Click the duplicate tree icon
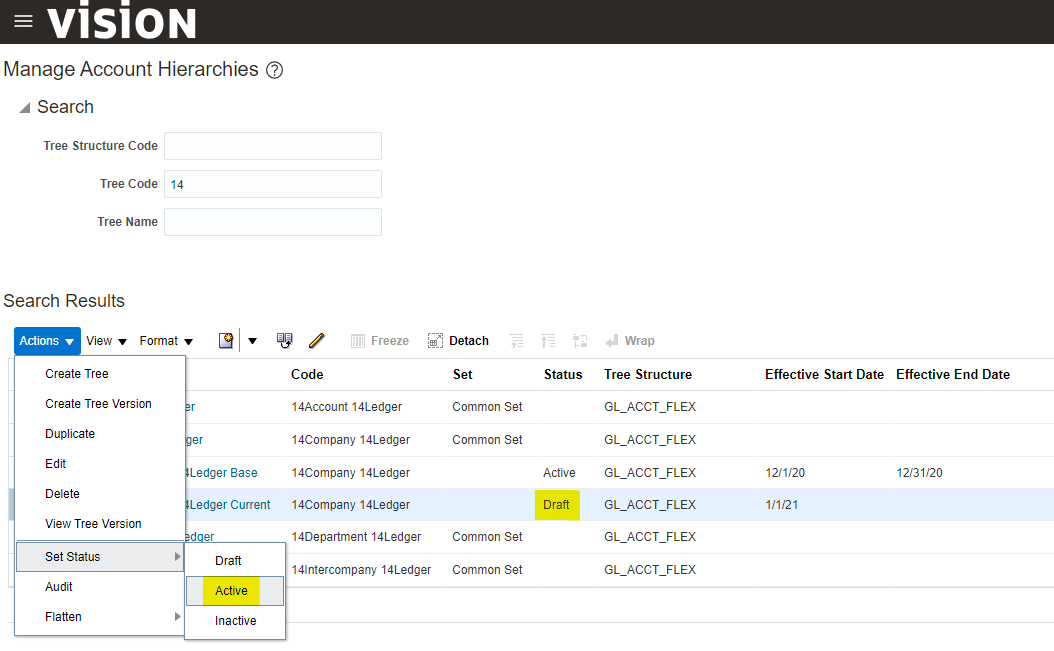The image size is (1054, 651). (285, 341)
